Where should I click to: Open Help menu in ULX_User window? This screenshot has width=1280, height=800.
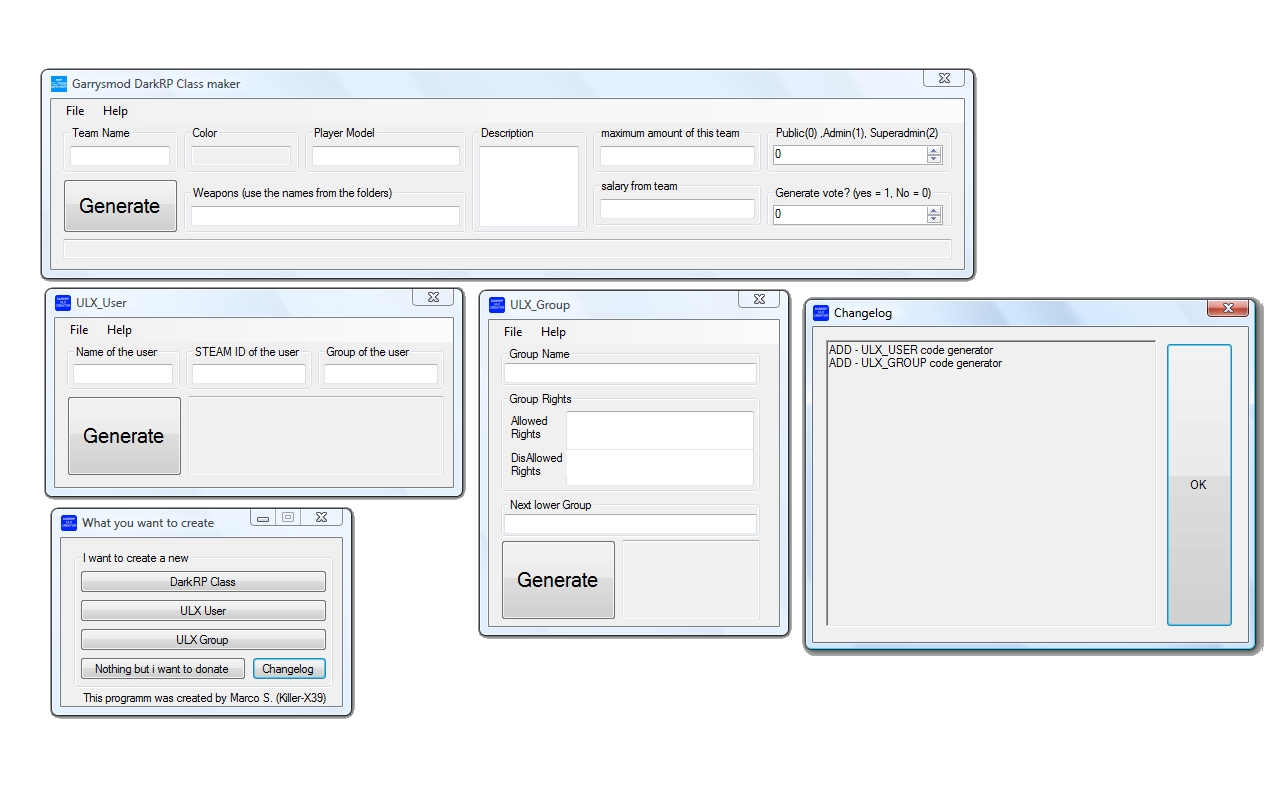point(119,330)
